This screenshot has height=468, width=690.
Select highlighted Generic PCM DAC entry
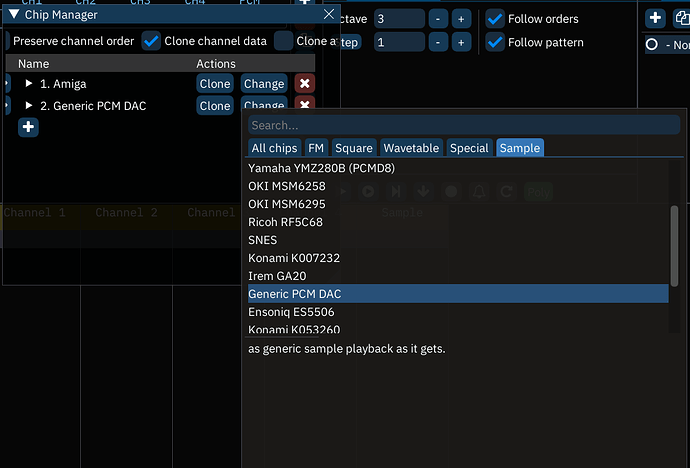458,294
